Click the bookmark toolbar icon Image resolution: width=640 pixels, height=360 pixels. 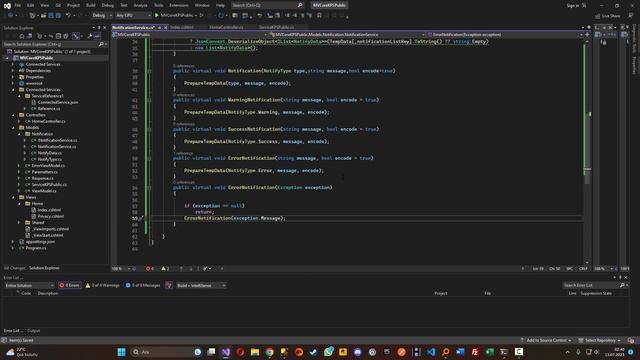coord(319,16)
